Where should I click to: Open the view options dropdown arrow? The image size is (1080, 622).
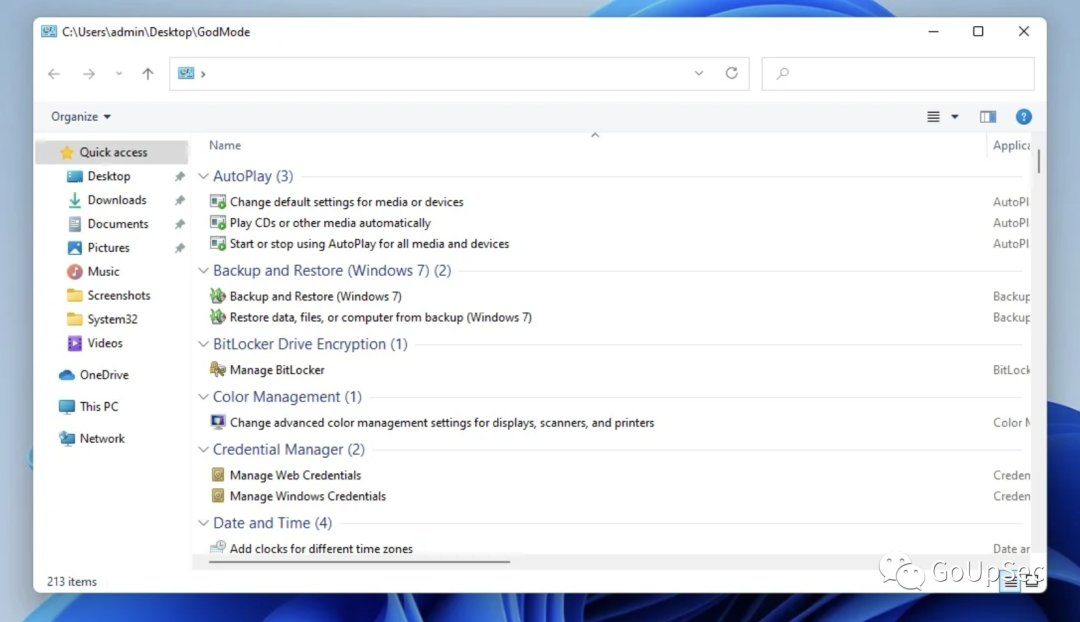[955, 116]
